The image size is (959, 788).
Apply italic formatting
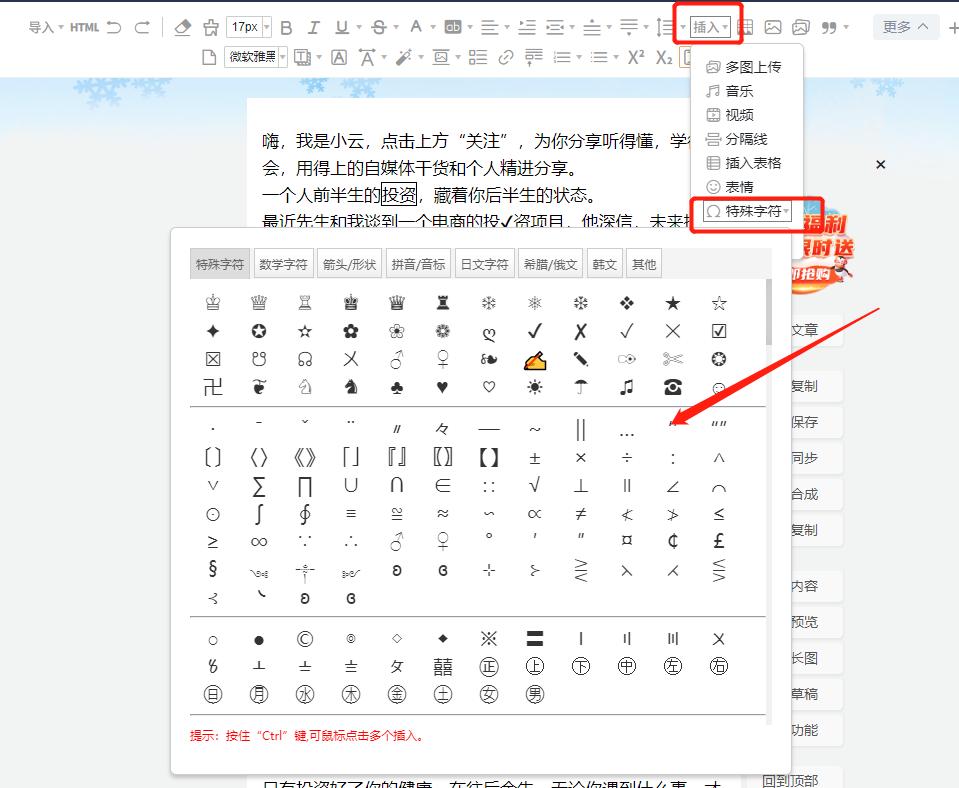[x=313, y=28]
